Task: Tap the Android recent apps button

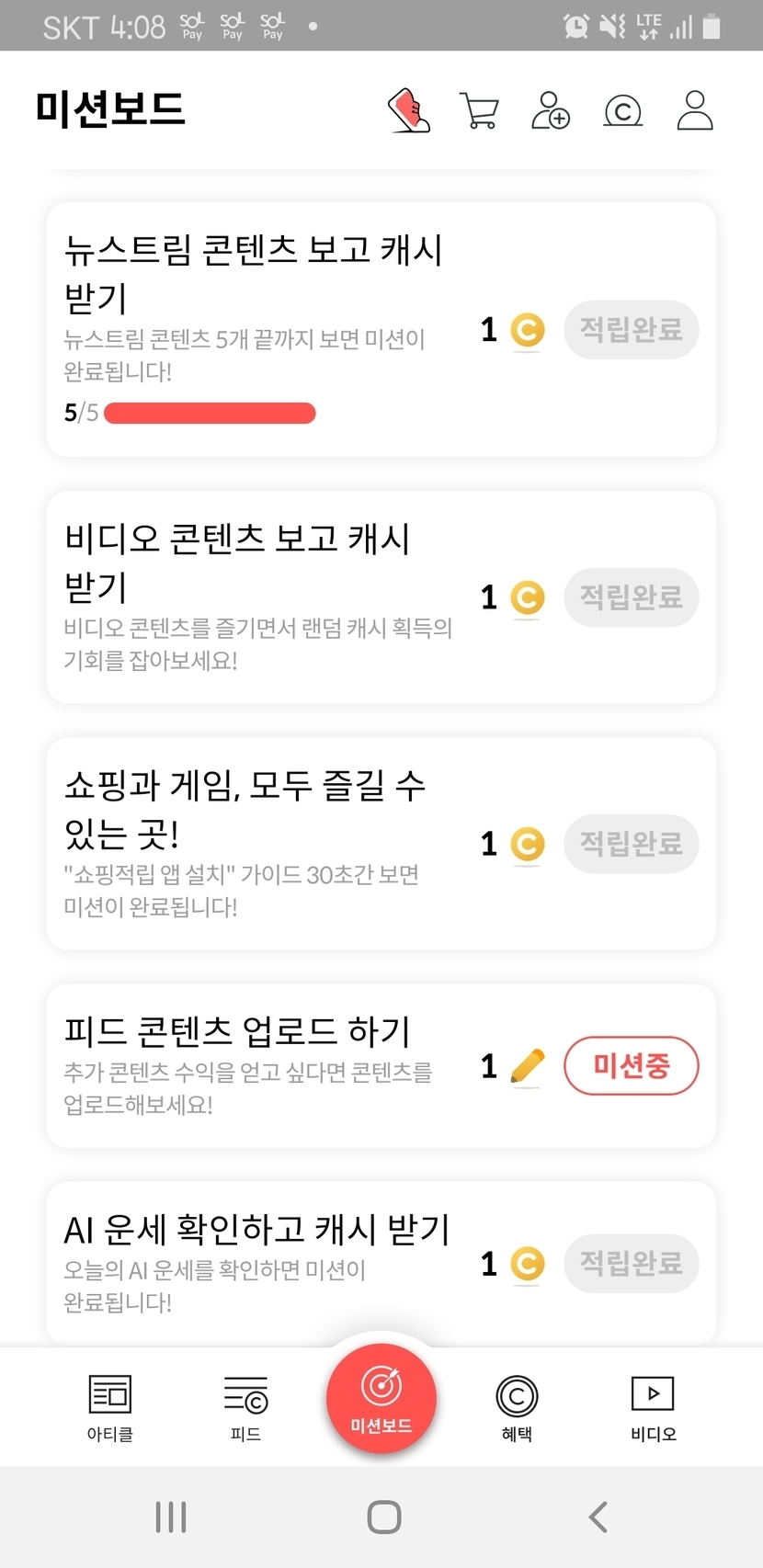Action: tap(171, 1517)
